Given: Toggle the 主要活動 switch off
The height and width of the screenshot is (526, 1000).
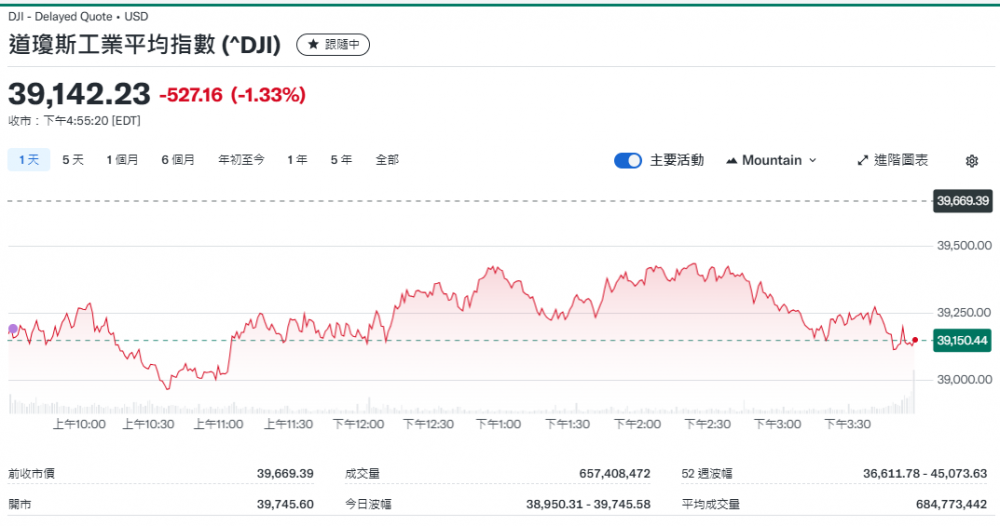Looking at the screenshot, I should 628,160.
